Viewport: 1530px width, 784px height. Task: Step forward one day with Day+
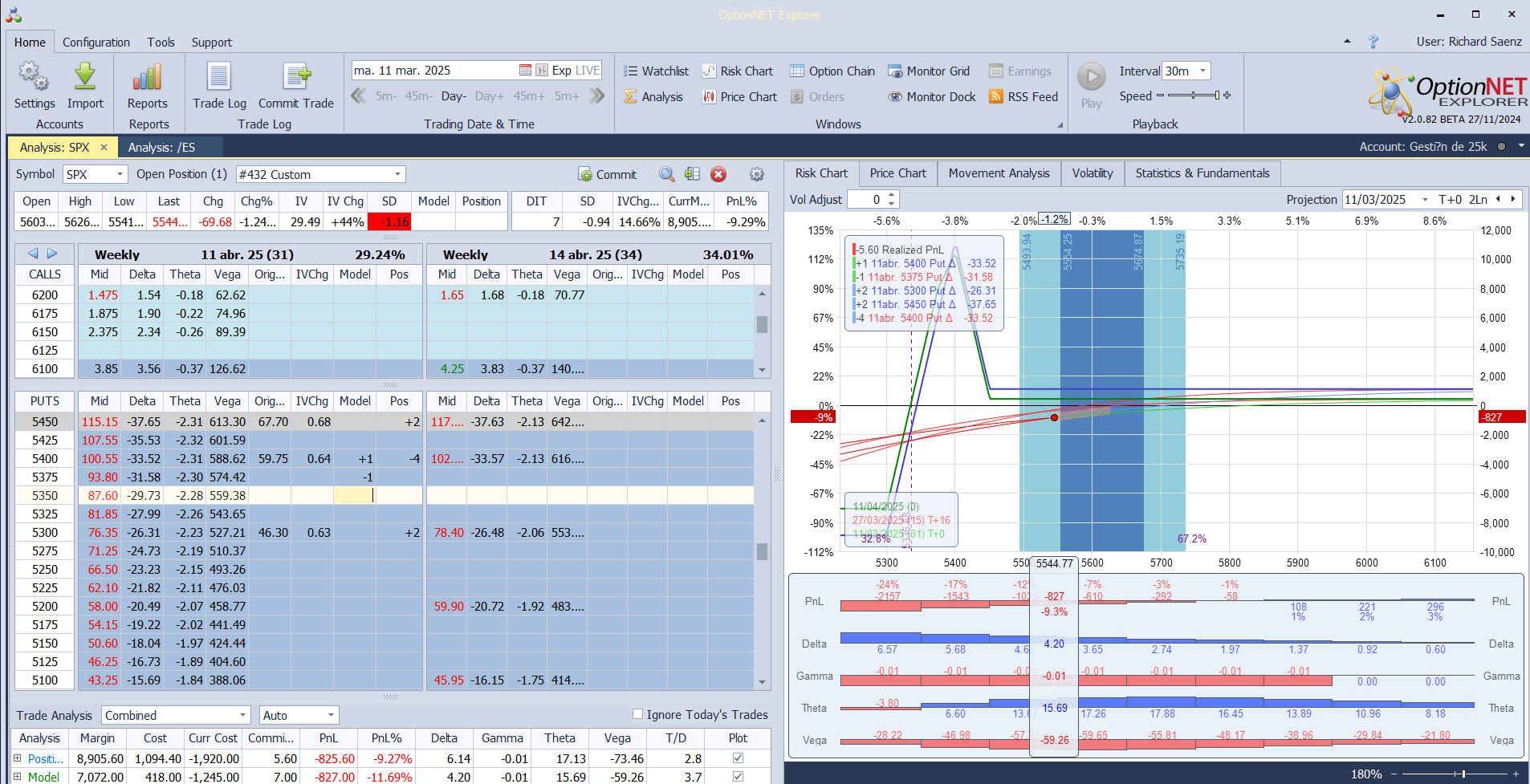pos(490,96)
